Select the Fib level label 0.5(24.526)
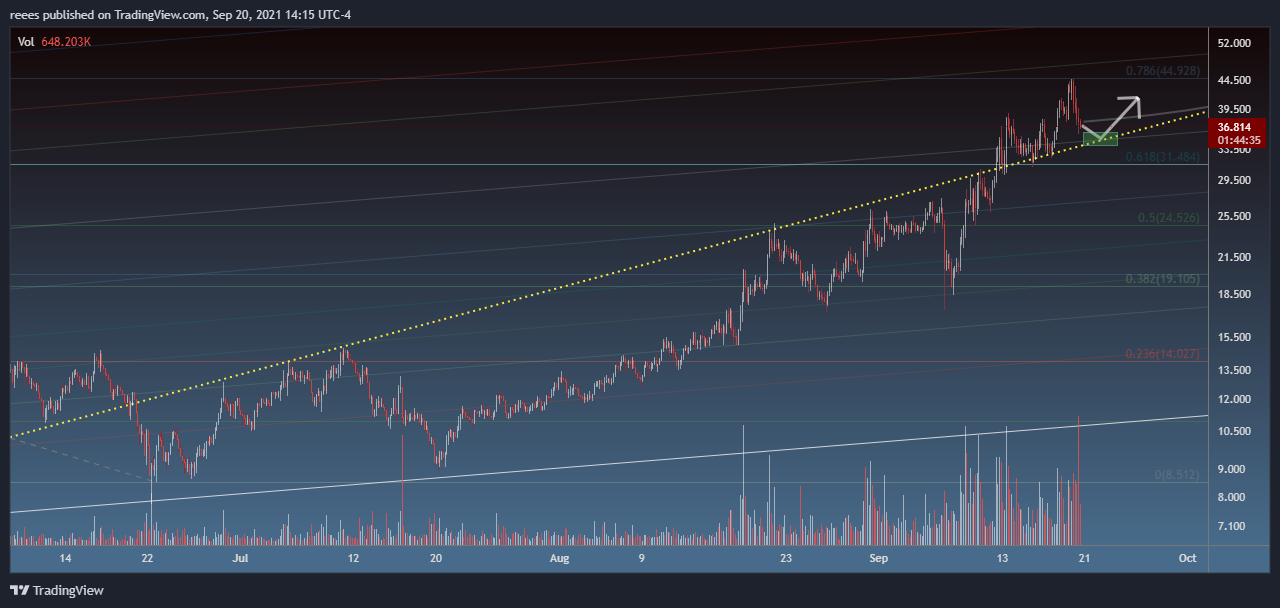 click(x=1168, y=218)
